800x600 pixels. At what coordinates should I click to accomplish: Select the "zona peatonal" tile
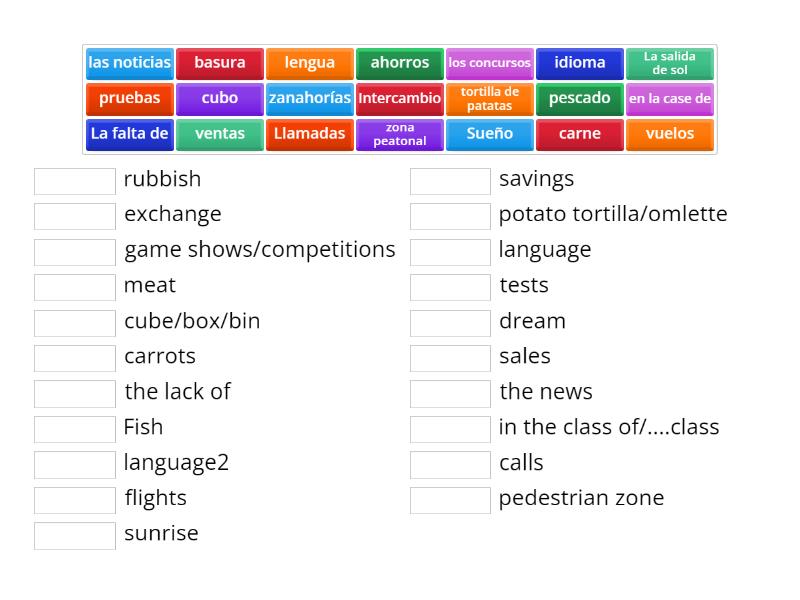click(x=399, y=134)
